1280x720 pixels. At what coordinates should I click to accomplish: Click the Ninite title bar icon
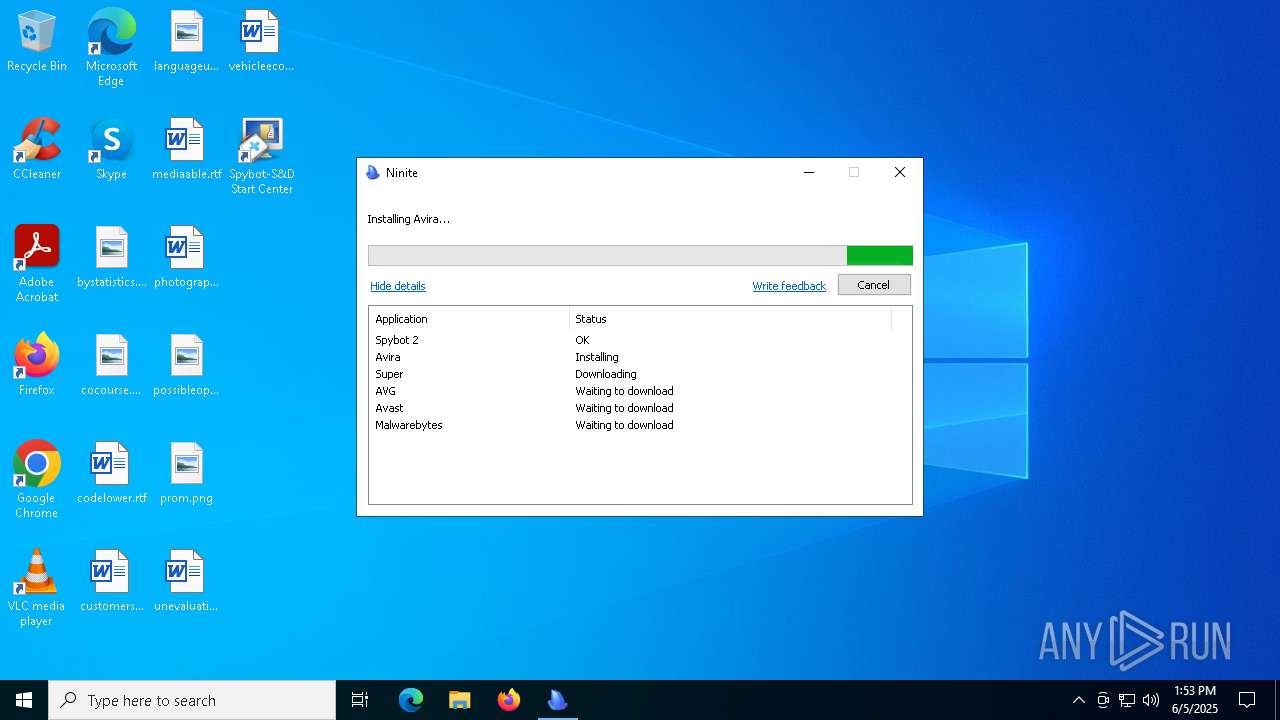pyautogui.click(x=373, y=173)
